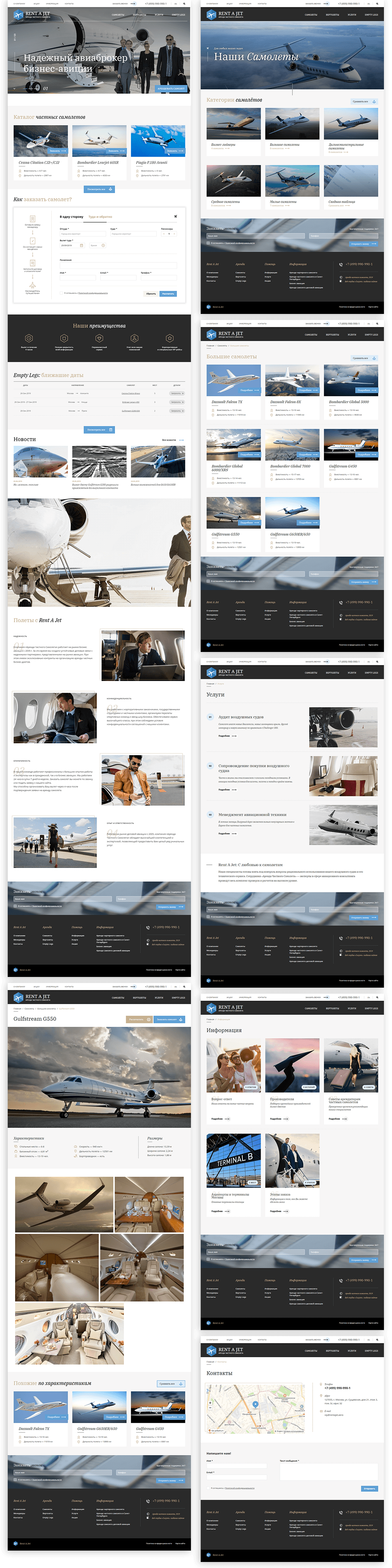
Task: Click Сравнить все beside Категории самолётов
Action: [x=364, y=102]
